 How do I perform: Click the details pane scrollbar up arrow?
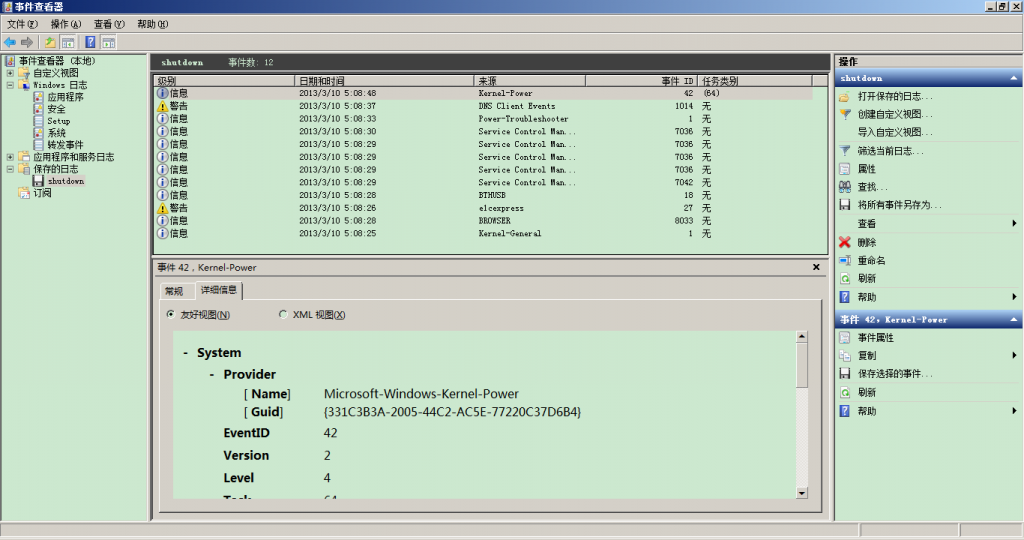[802, 337]
